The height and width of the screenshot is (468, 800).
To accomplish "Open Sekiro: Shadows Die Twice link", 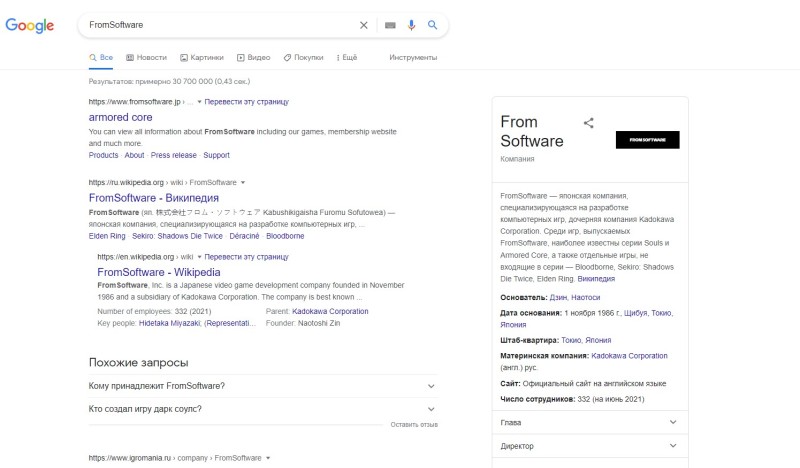I will (178, 236).
